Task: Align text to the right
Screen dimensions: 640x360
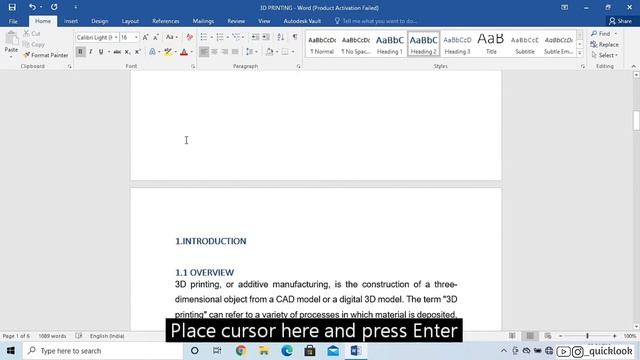Action: 224,52
